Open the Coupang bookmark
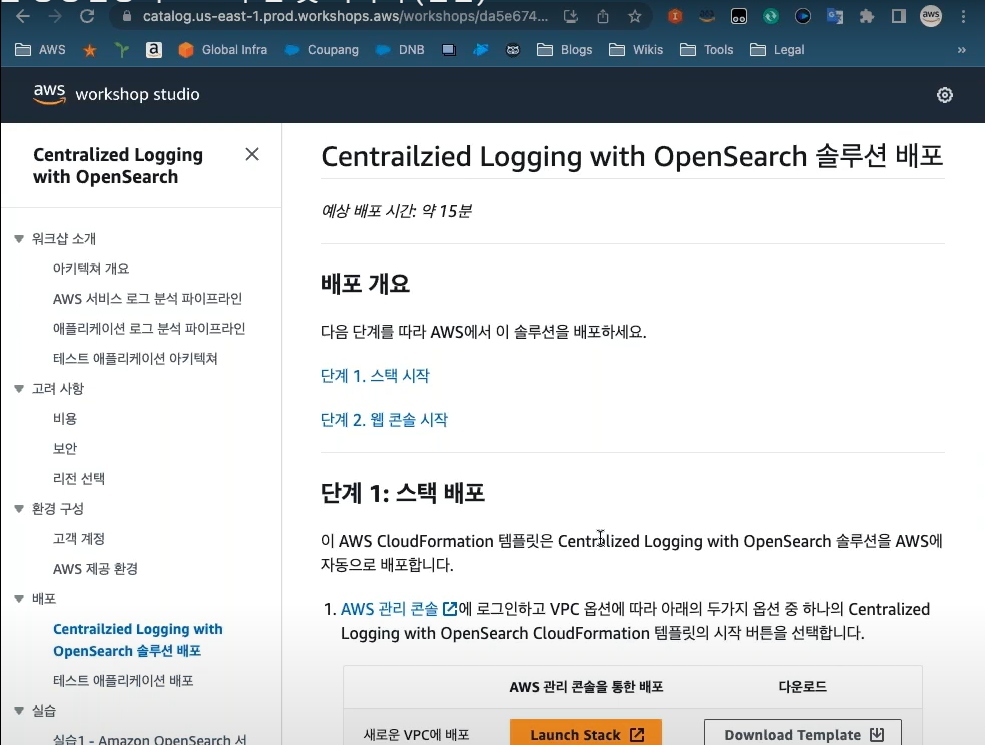Image resolution: width=985 pixels, height=745 pixels. [x=321, y=50]
